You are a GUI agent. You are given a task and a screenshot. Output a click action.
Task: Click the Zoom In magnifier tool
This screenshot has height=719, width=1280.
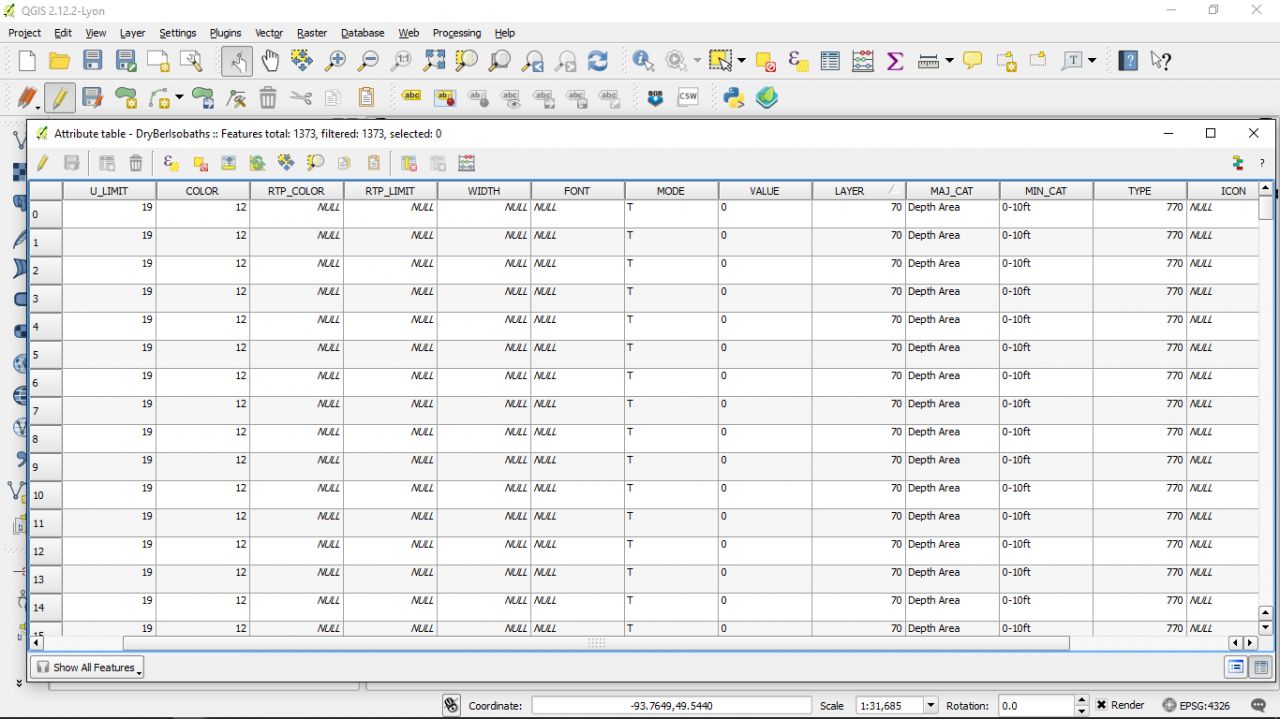click(335, 61)
